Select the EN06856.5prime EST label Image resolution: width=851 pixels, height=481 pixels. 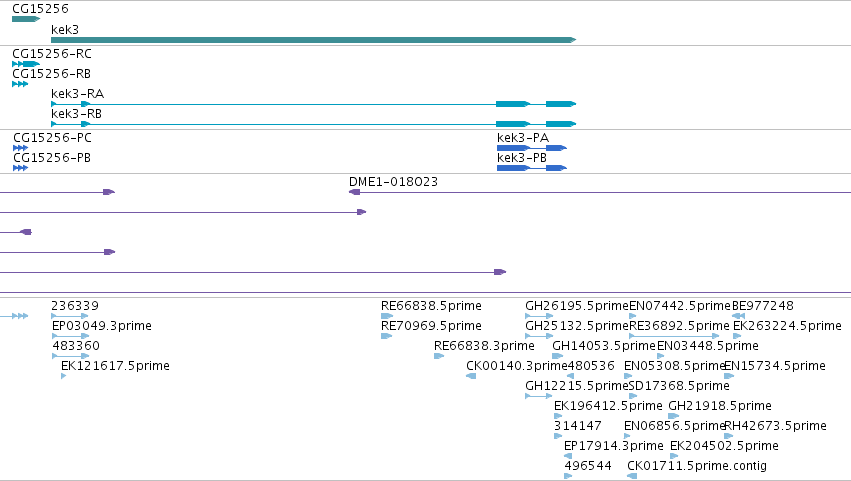coord(675,426)
